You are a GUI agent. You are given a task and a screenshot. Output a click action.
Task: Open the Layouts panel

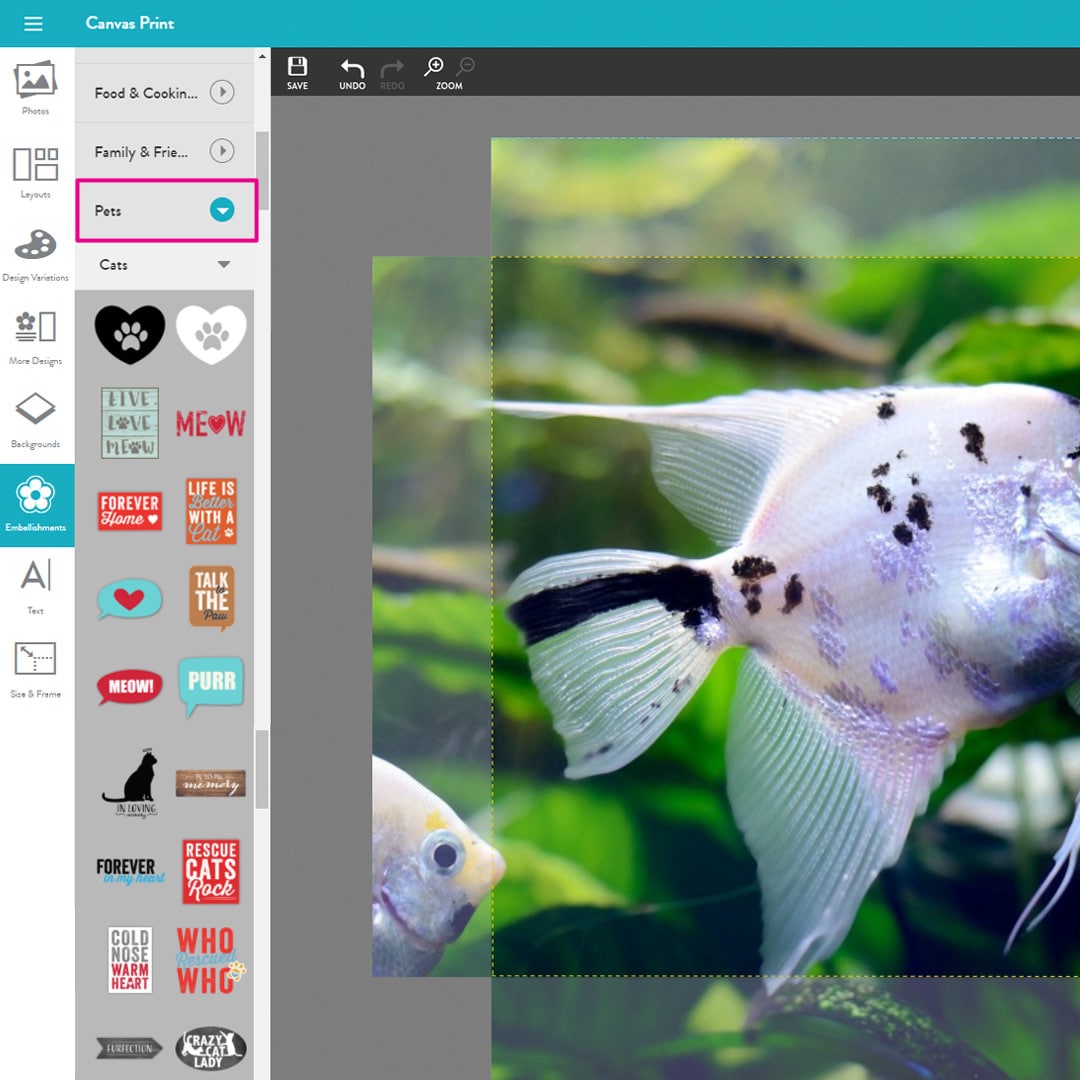[x=36, y=171]
